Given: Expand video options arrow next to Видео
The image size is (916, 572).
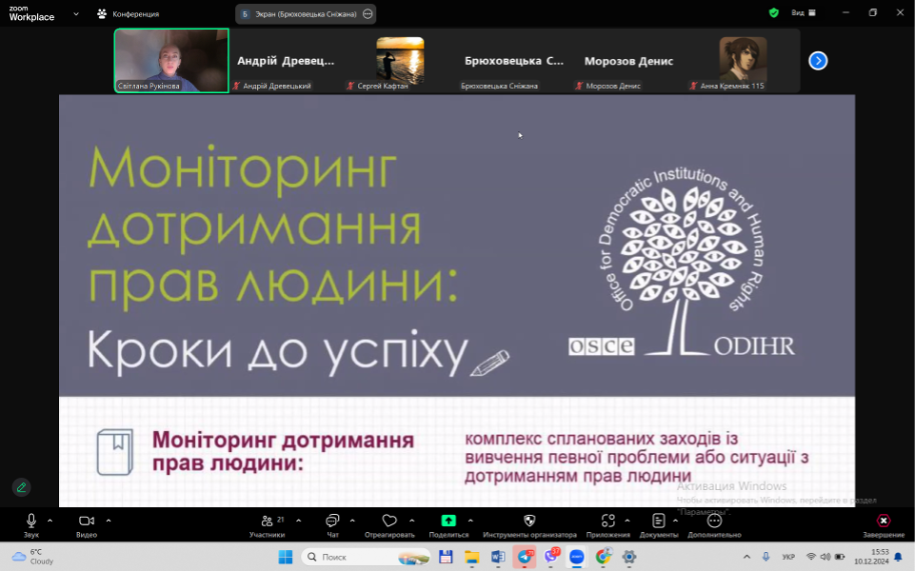Looking at the screenshot, I should point(109,521).
